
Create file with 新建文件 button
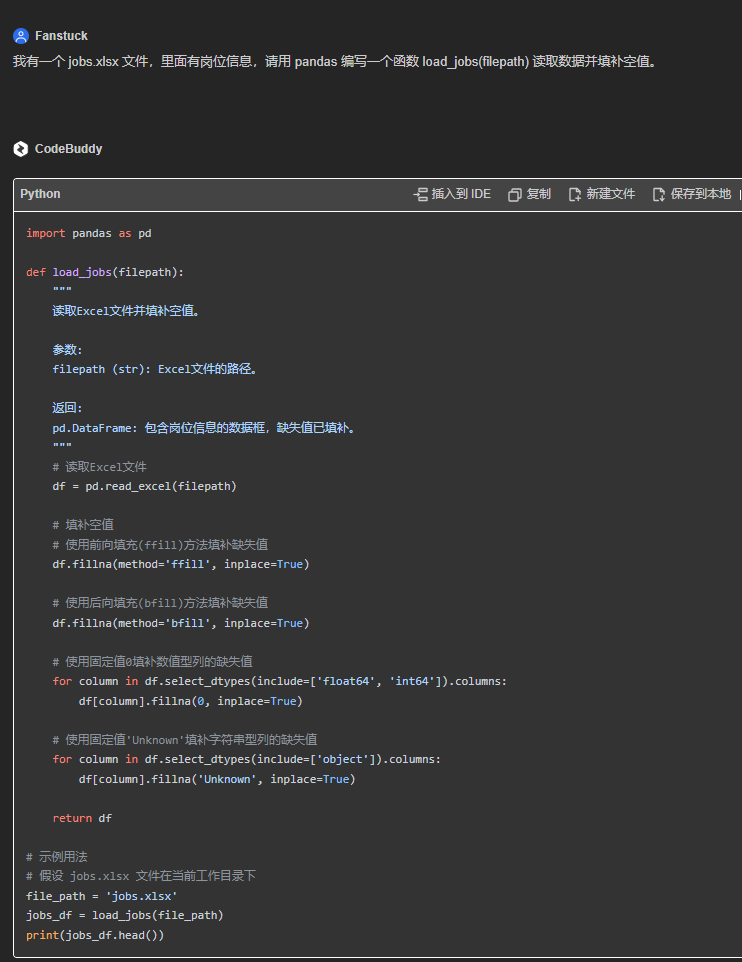(602, 194)
